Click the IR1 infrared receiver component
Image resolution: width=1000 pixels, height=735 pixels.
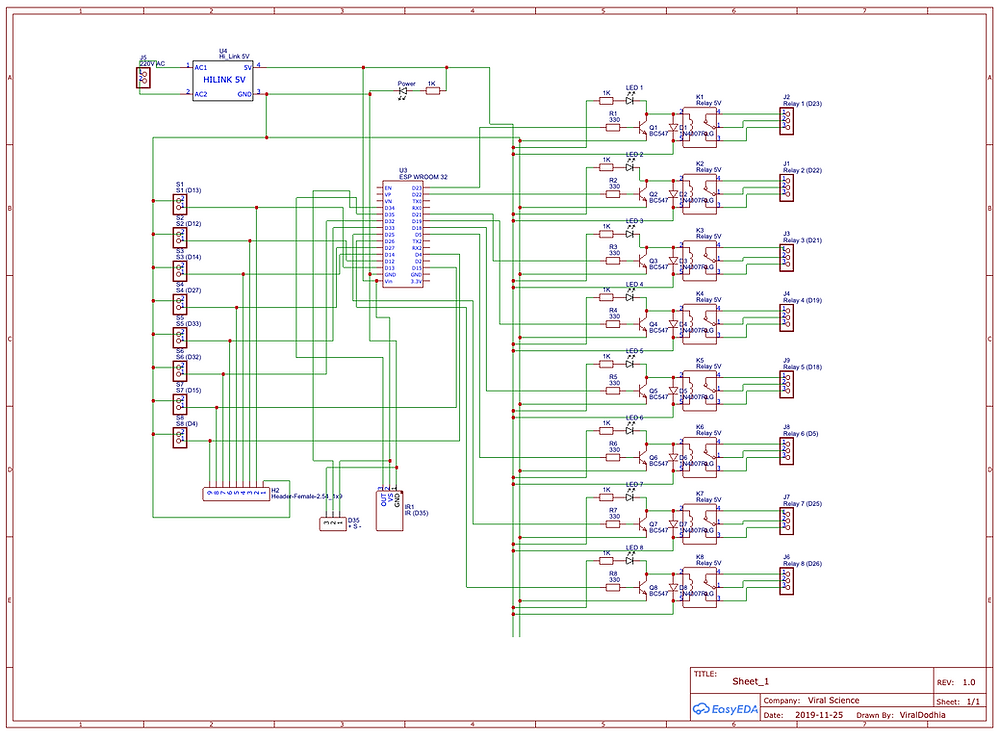[x=389, y=509]
